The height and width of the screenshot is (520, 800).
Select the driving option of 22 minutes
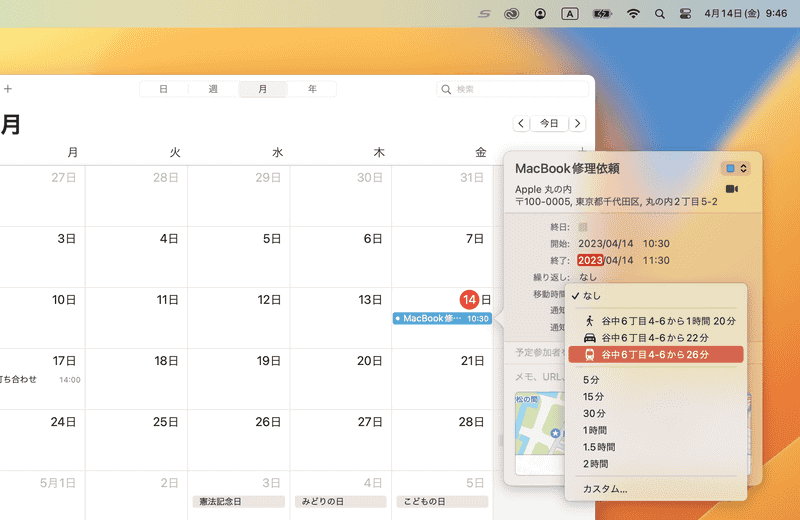pos(656,338)
